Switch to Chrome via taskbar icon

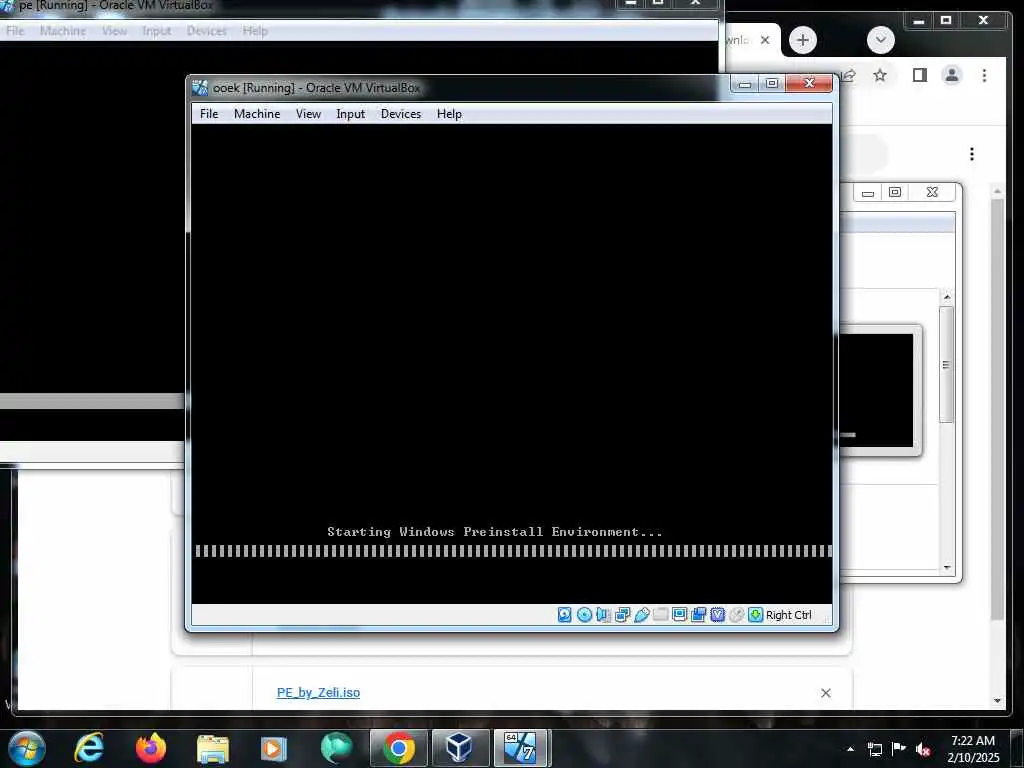click(398, 748)
